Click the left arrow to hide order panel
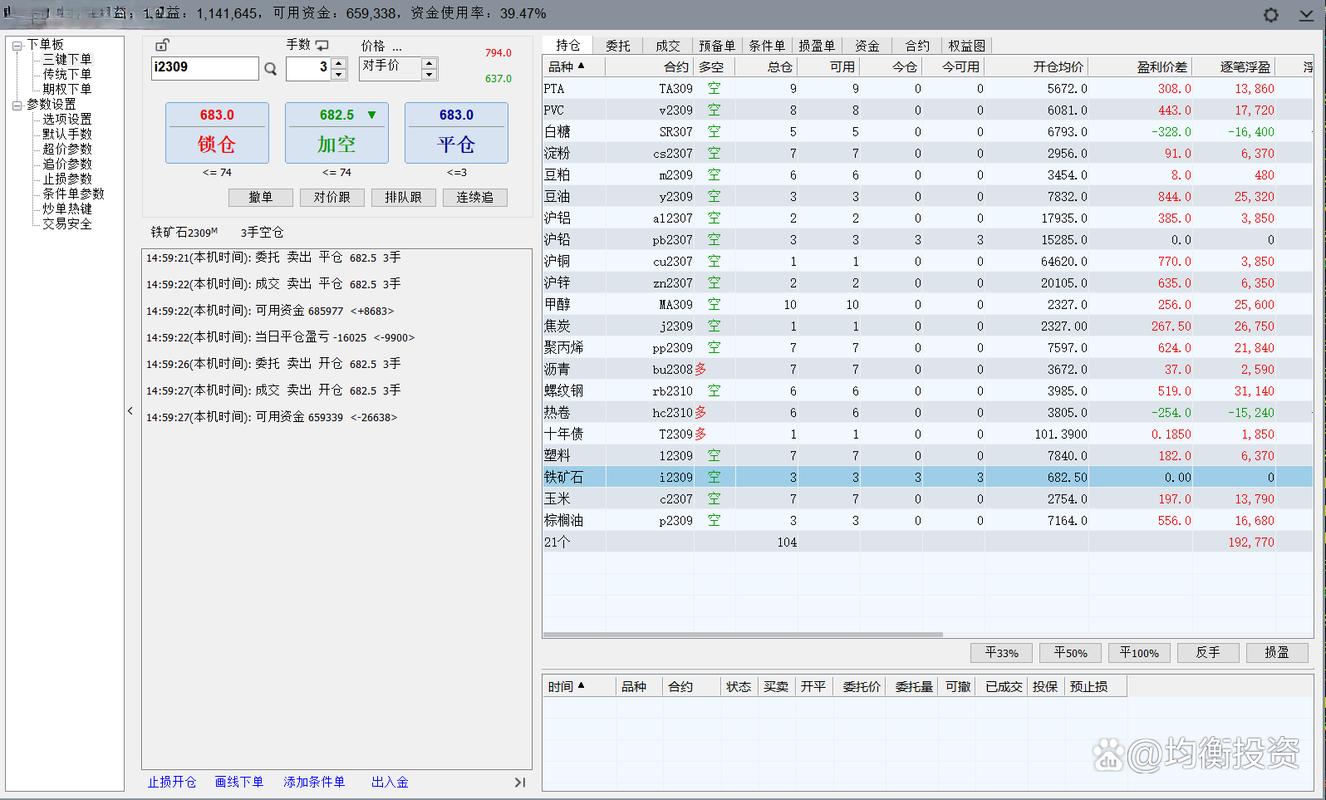Viewport: 1326px width, 800px height. [x=130, y=411]
